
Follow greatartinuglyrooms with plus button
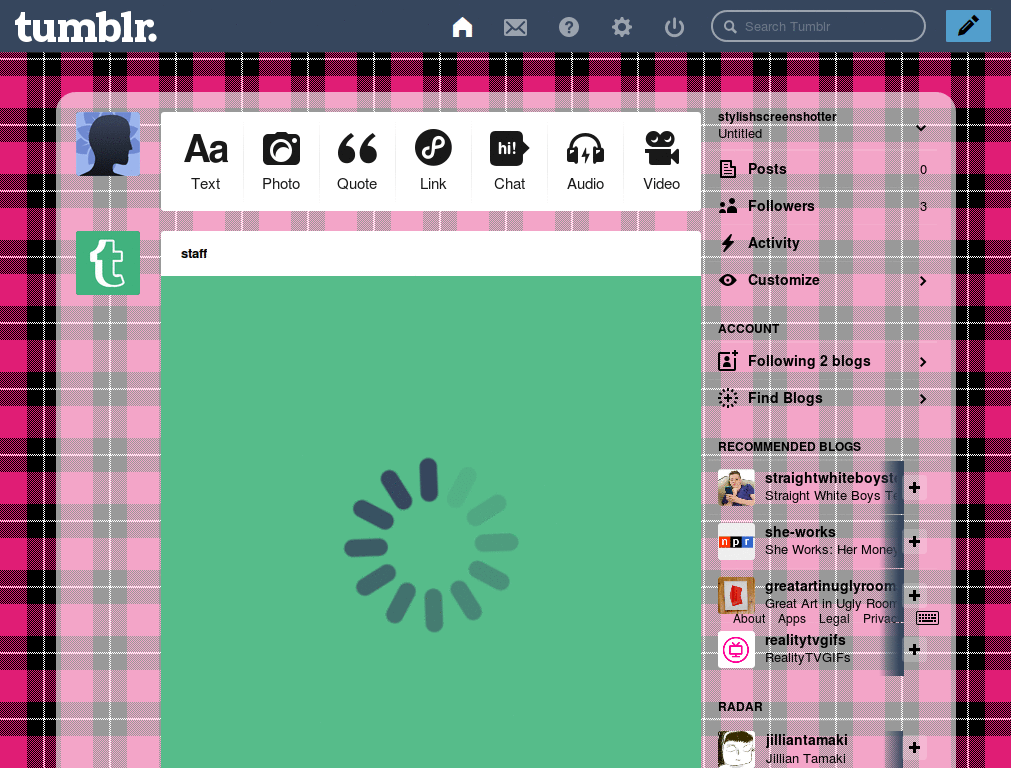pyautogui.click(x=914, y=595)
